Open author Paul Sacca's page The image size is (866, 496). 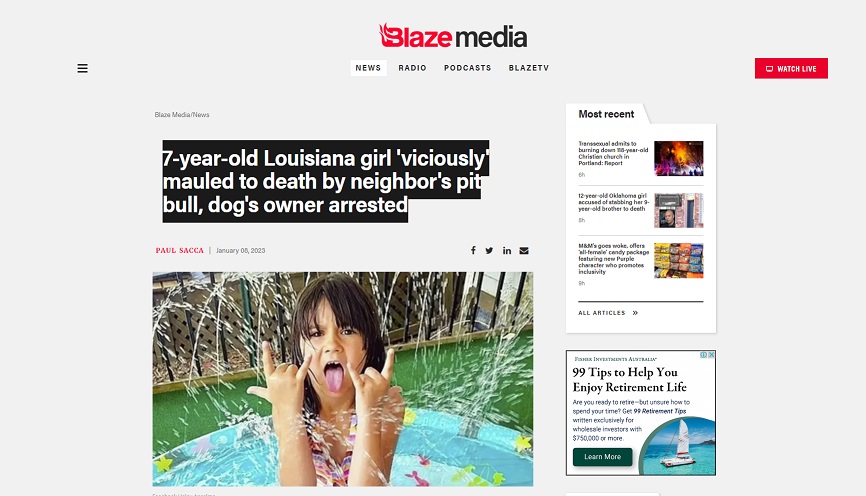[179, 250]
